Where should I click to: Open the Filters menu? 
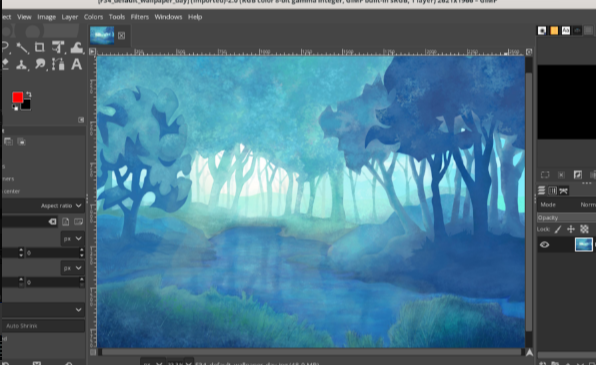point(139,17)
